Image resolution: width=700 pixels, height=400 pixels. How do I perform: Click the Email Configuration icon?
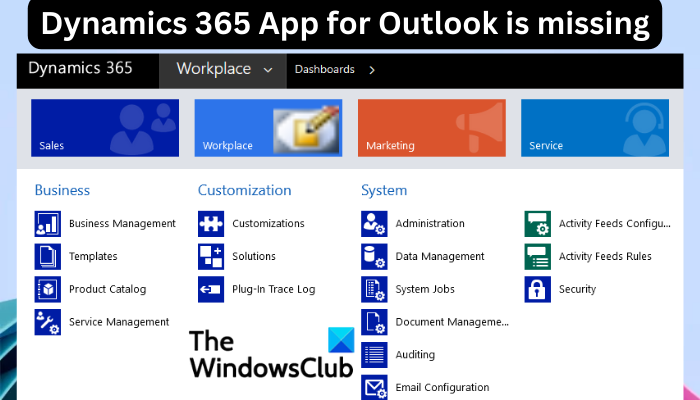(374, 388)
